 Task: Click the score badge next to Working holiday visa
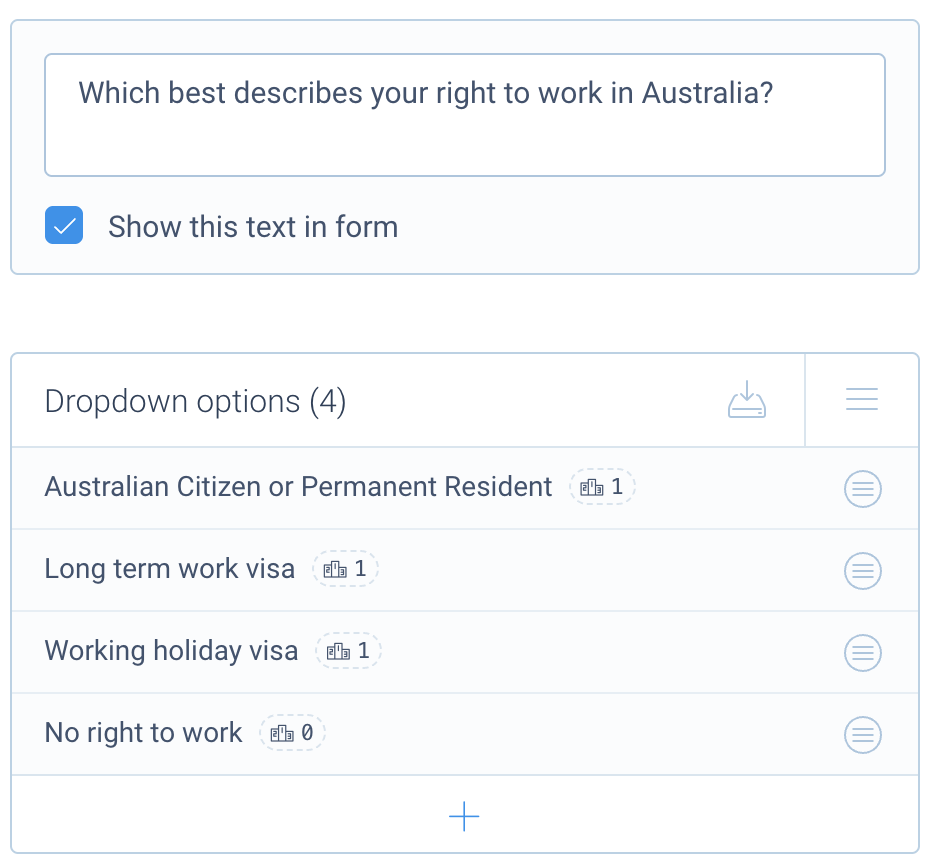(348, 651)
